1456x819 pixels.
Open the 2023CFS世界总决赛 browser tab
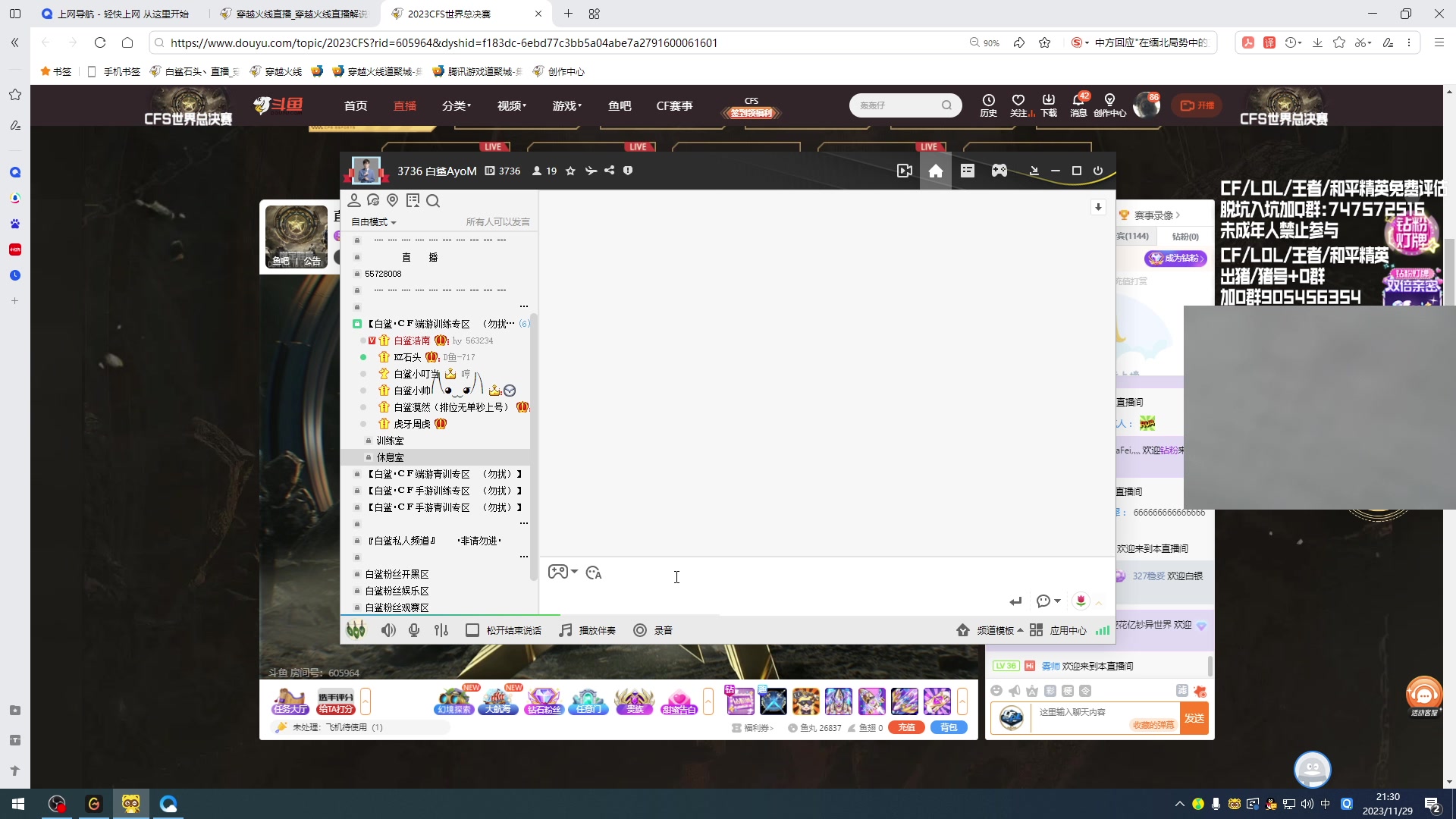click(449, 14)
